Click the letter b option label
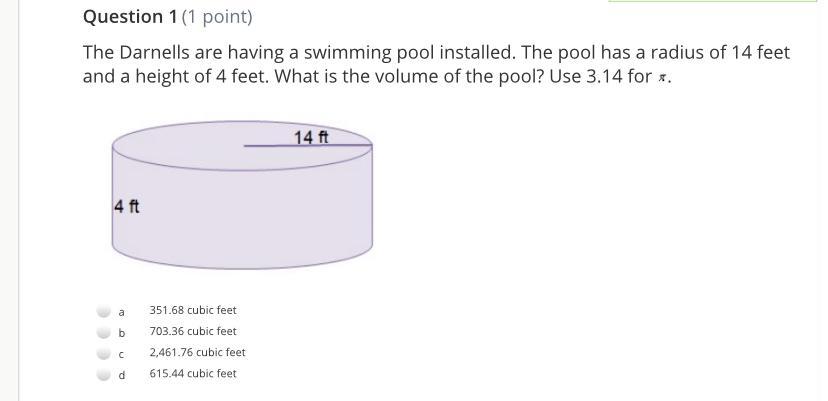This screenshot has height=401, width=828. pos(122,333)
